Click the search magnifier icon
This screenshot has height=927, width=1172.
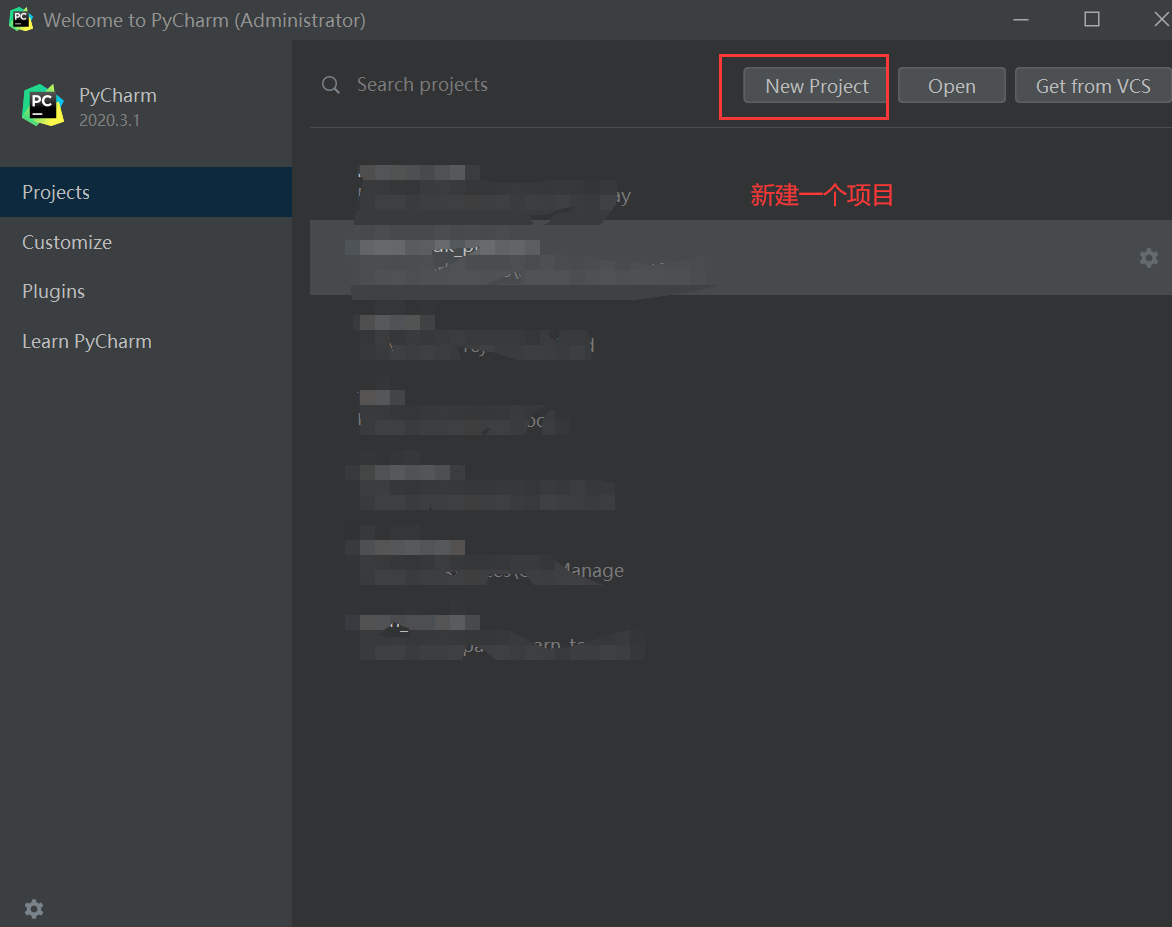[330, 85]
